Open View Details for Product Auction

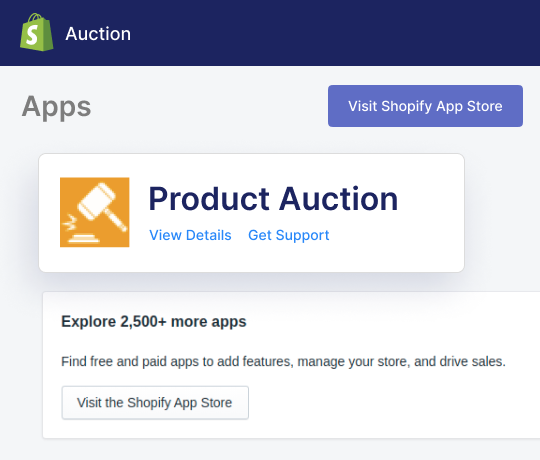(x=190, y=235)
